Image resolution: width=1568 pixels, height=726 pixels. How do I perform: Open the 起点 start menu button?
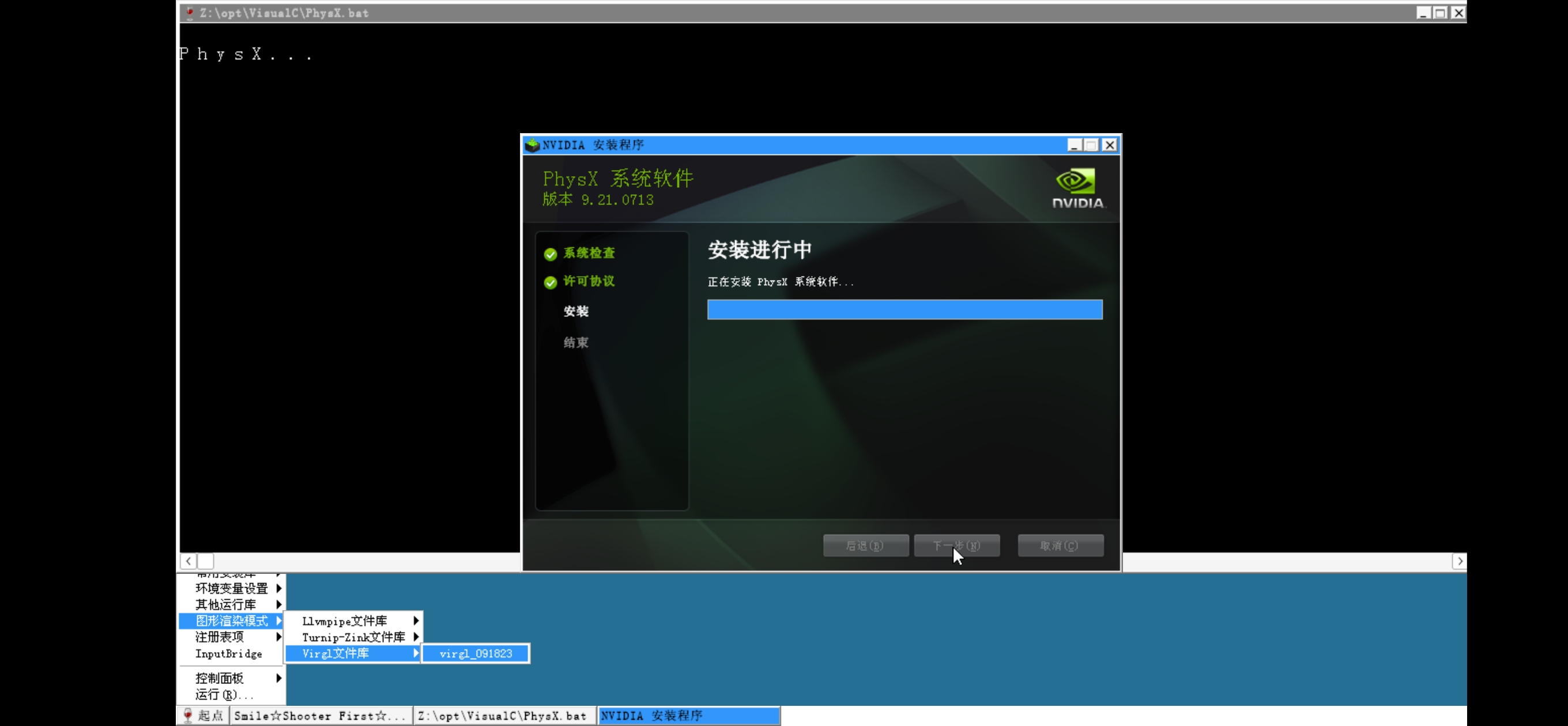[x=203, y=715]
